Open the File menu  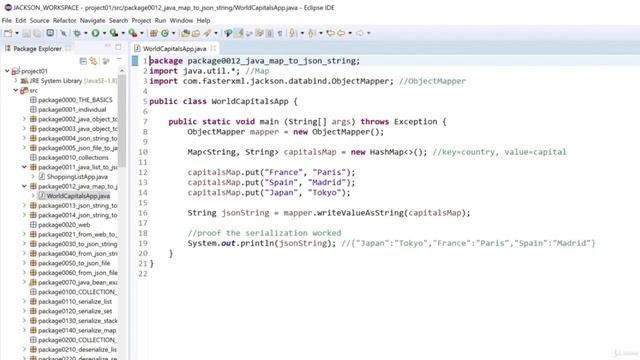[7, 20]
